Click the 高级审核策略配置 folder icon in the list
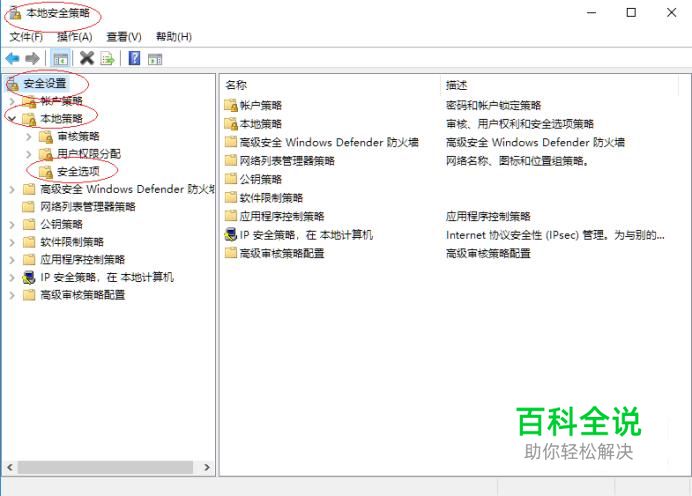Screen dimensions: 692x496 [231, 253]
